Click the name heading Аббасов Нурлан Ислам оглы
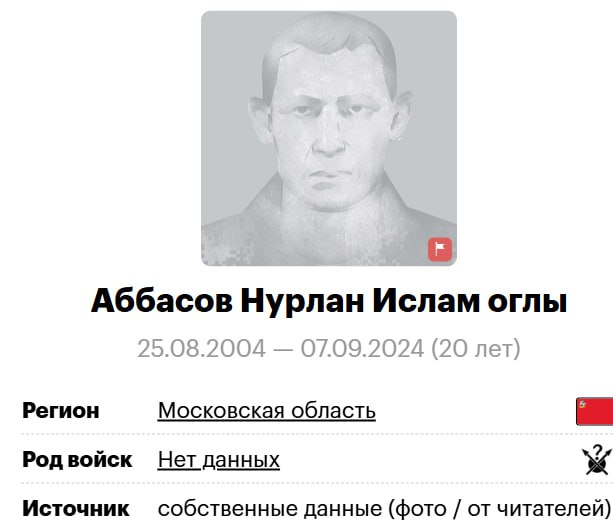The width and height of the screenshot is (613, 520). tap(329, 301)
